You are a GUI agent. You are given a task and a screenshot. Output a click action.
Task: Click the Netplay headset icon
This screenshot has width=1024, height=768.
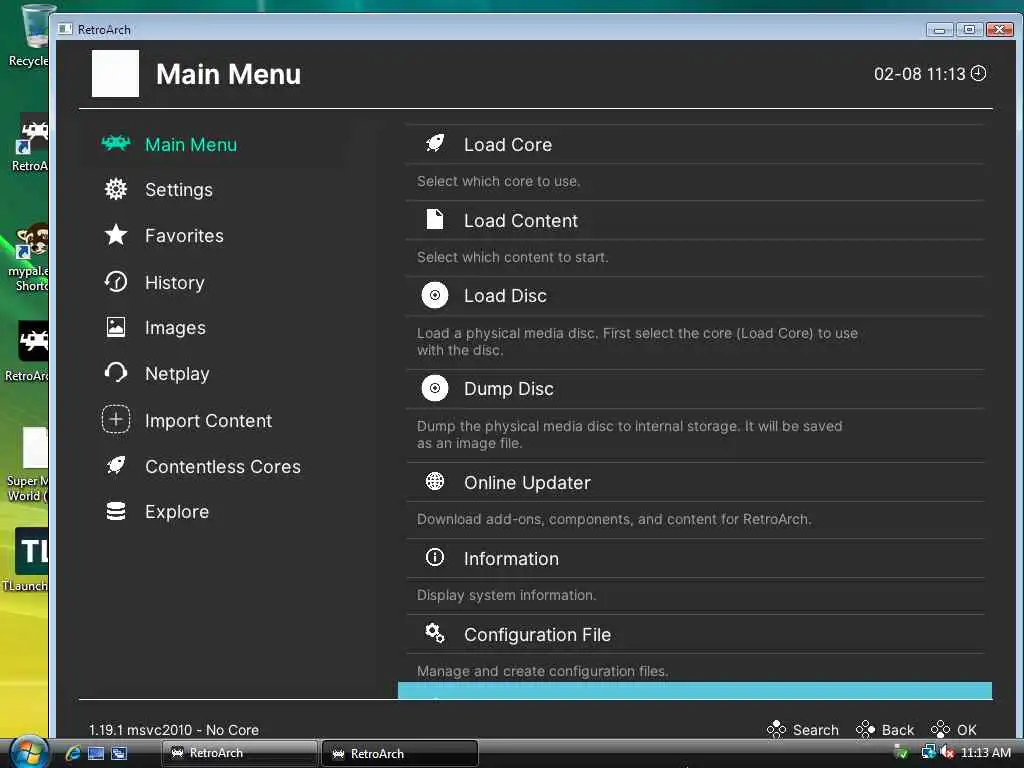116,373
